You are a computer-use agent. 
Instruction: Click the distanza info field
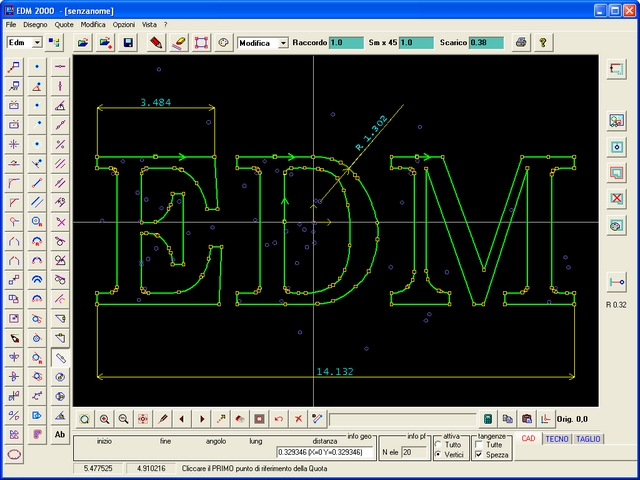pyautogui.click(x=325, y=452)
